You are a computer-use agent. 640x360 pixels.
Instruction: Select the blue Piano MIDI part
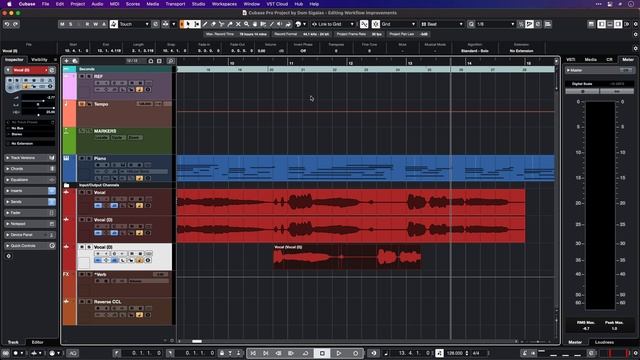coord(365,168)
